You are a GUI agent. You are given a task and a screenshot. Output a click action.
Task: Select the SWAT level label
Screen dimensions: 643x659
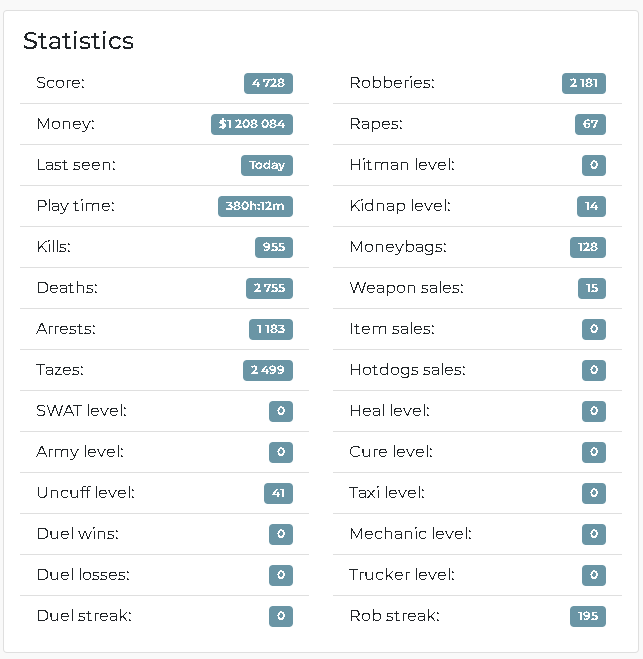(x=81, y=411)
